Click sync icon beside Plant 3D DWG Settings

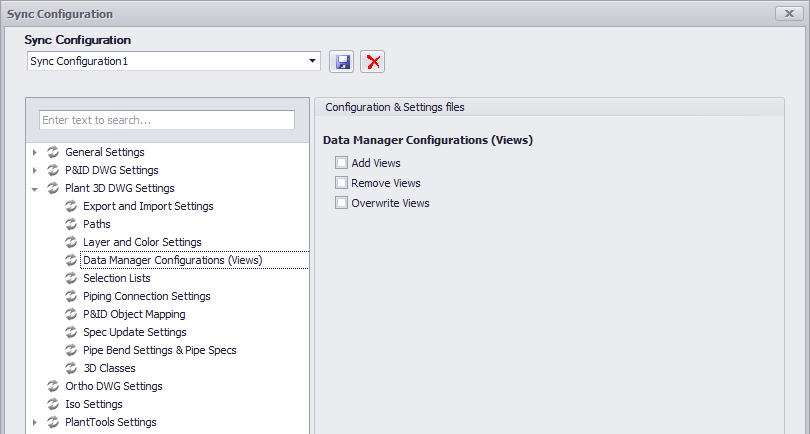(x=53, y=189)
